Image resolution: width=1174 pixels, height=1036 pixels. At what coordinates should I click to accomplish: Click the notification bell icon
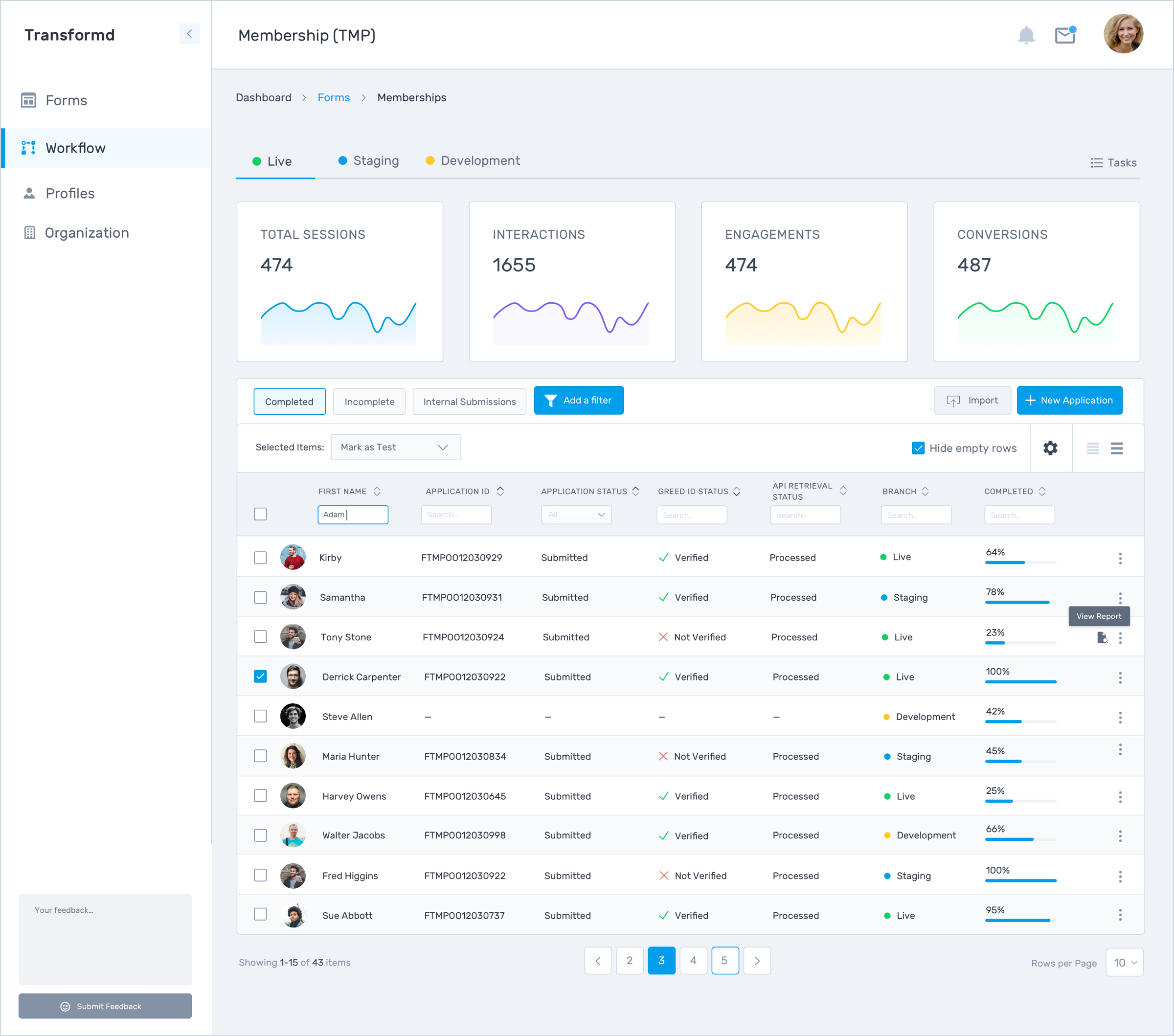[1026, 36]
